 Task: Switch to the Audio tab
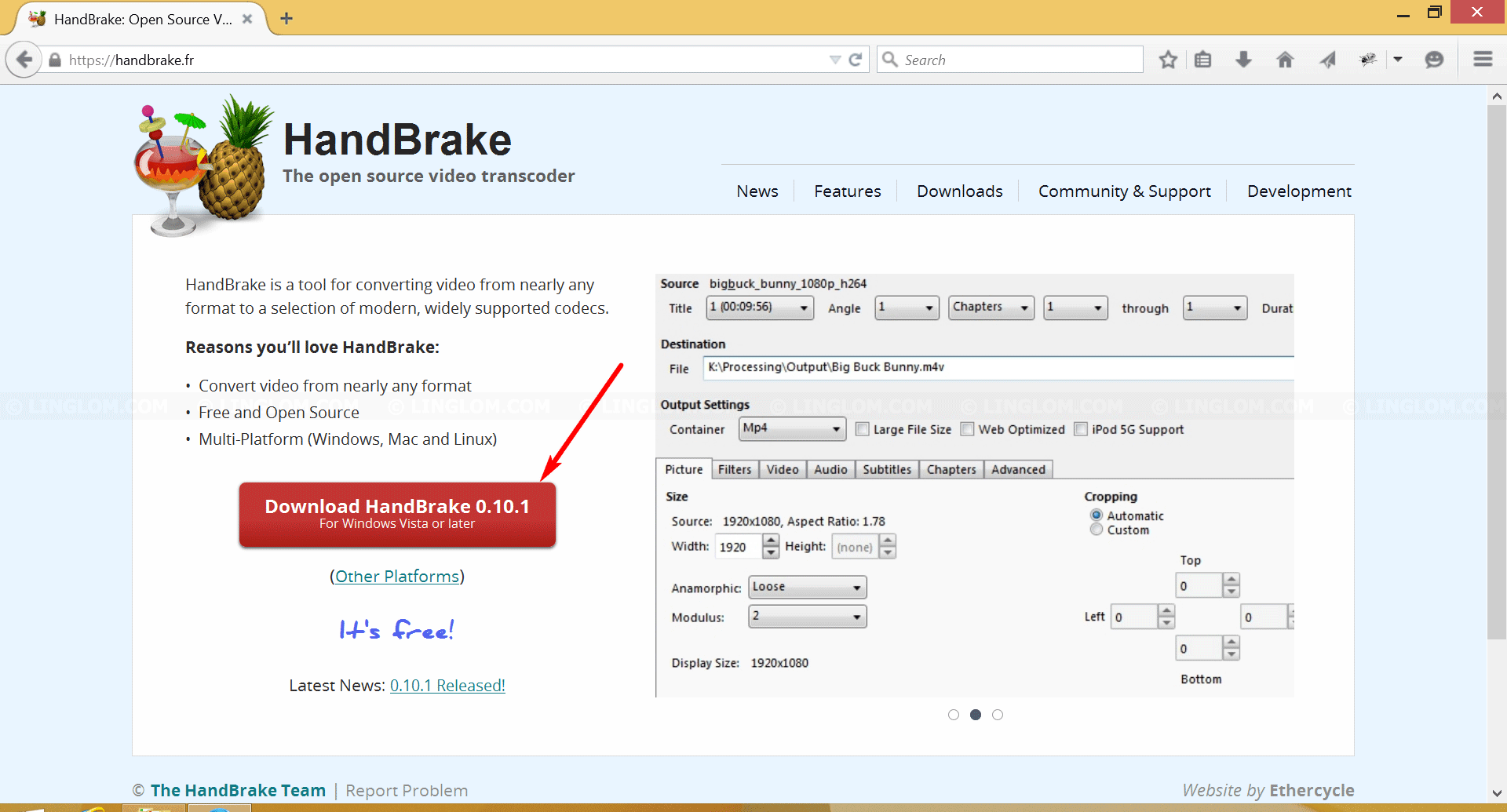(x=830, y=469)
